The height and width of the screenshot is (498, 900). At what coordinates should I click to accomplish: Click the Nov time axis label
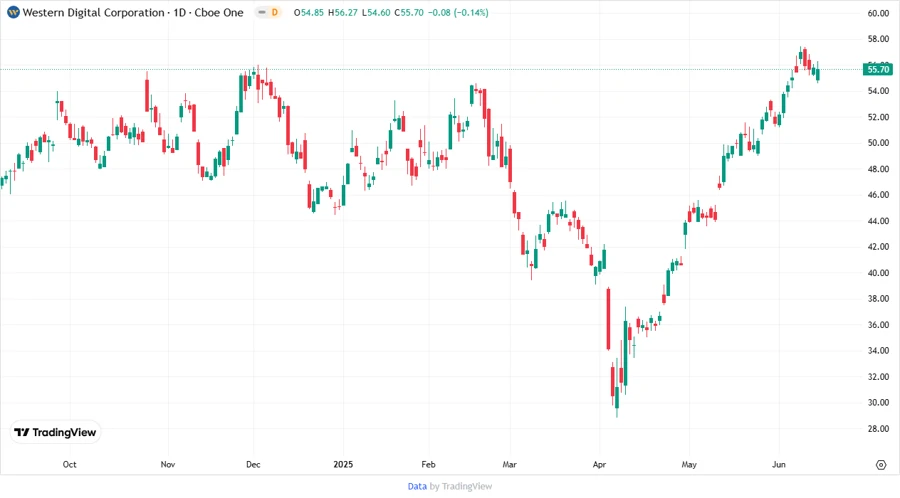pos(168,464)
